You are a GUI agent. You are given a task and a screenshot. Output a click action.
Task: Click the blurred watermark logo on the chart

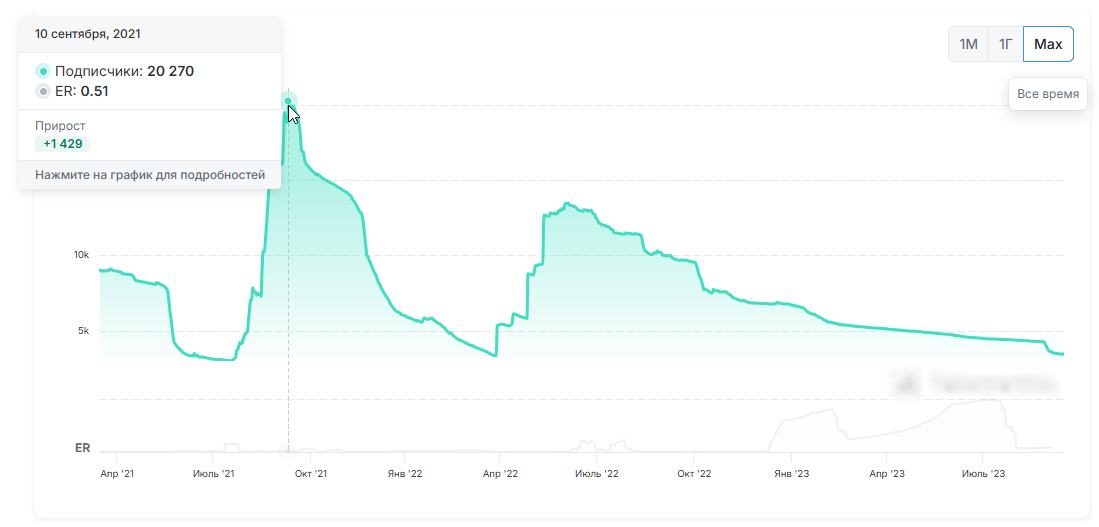pos(974,381)
